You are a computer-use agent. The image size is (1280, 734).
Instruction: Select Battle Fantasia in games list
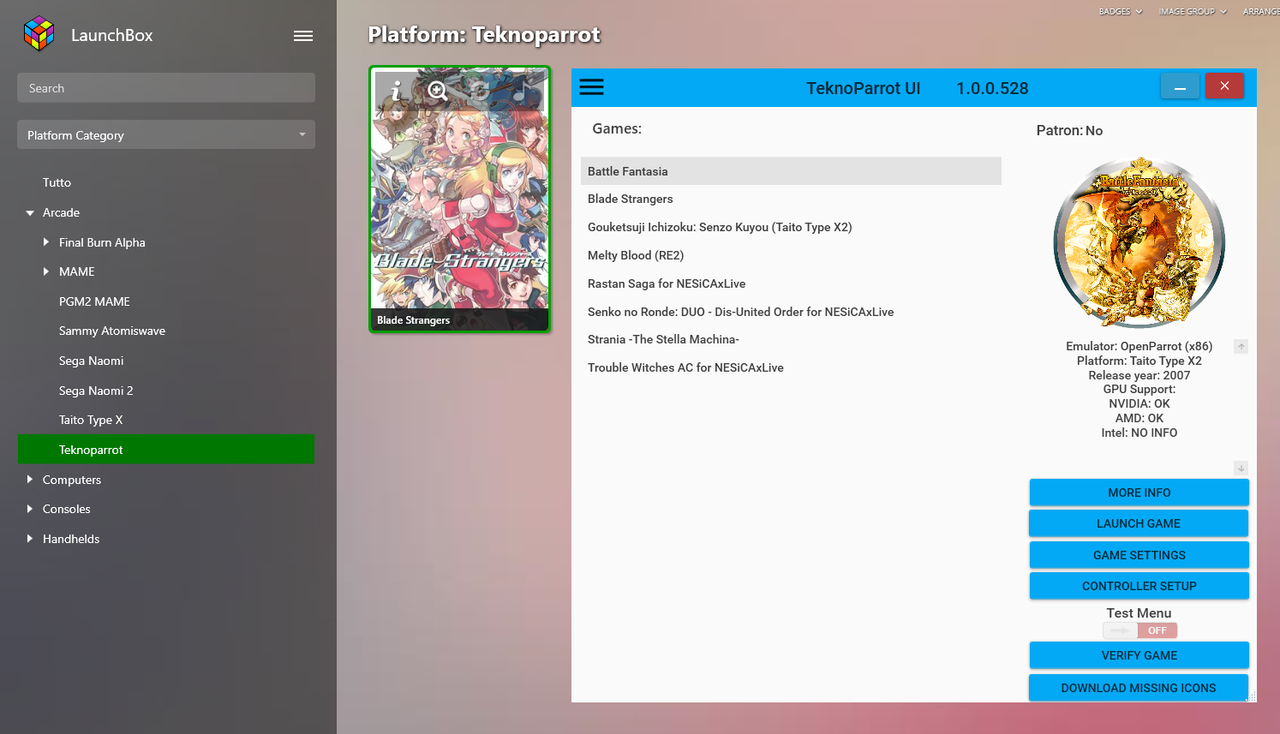click(791, 171)
